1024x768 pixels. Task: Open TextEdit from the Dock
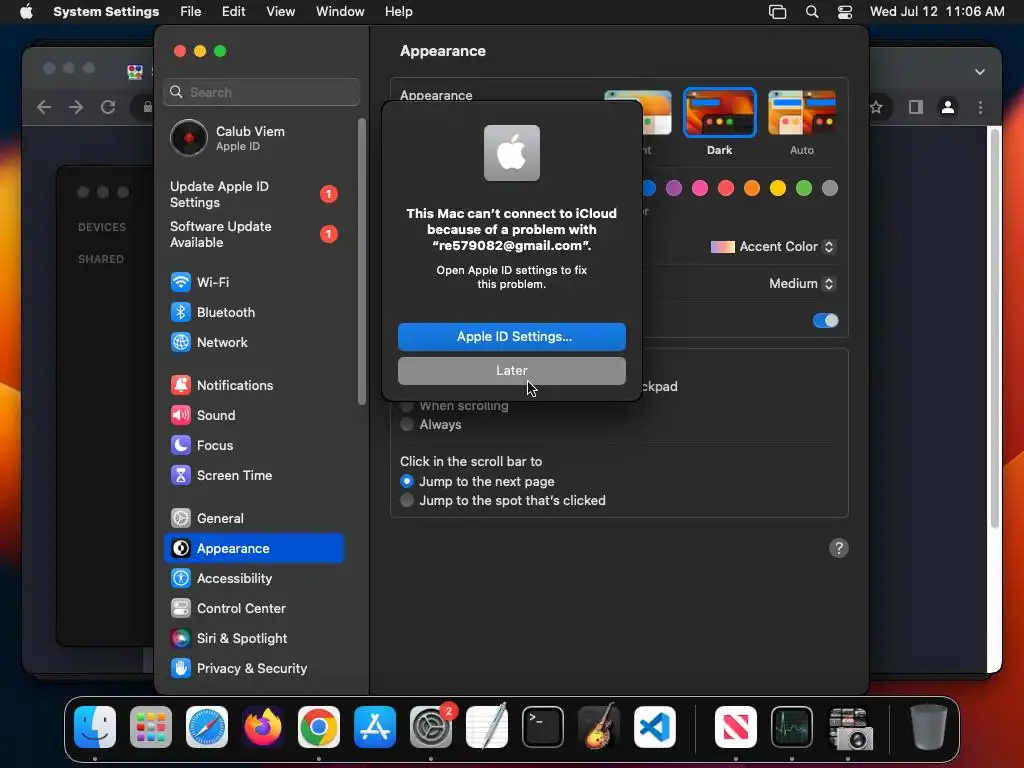(x=487, y=727)
